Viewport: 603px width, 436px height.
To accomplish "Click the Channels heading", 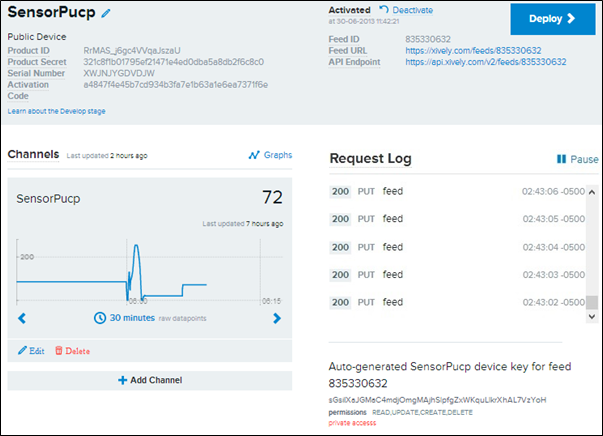I will click(33, 154).
